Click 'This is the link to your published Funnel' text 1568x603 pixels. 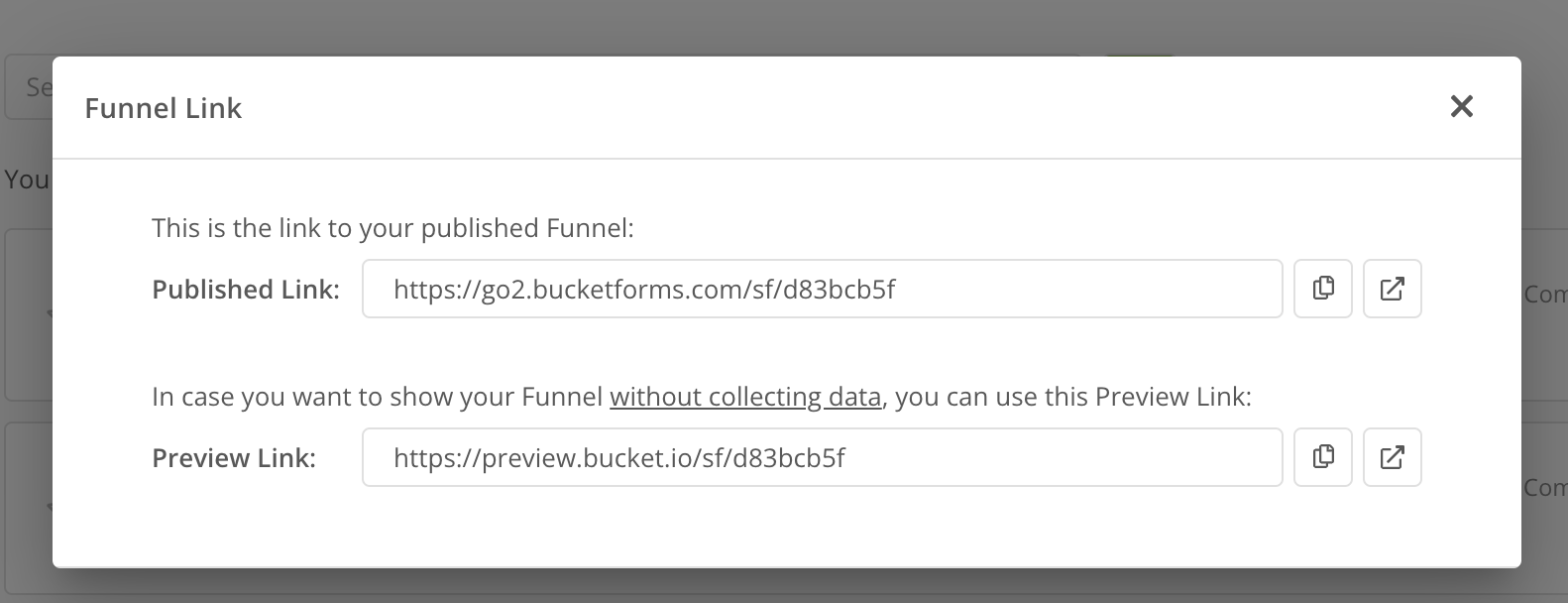pyautogui.click(x=392, y=228)
